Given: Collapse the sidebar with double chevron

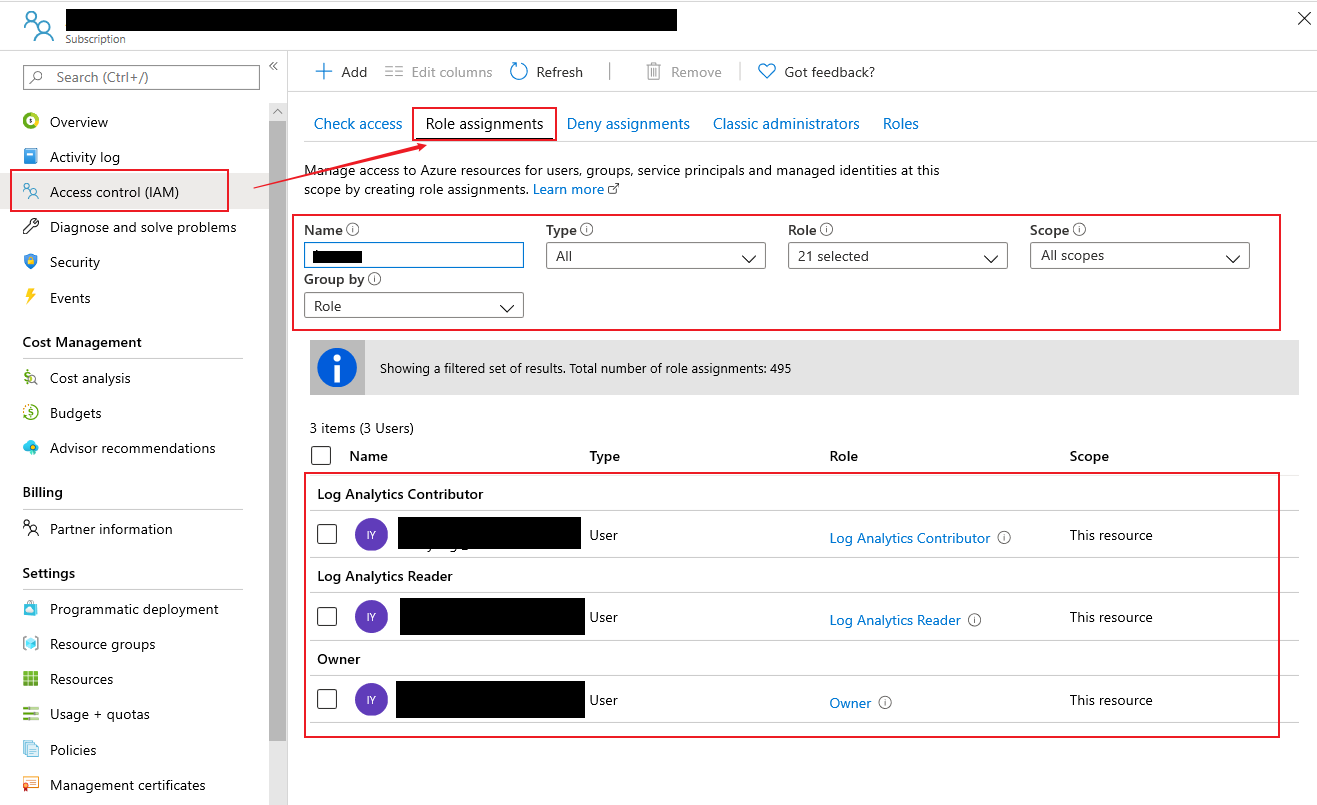Looking at the screenshot, I should [x=273, y=66].
